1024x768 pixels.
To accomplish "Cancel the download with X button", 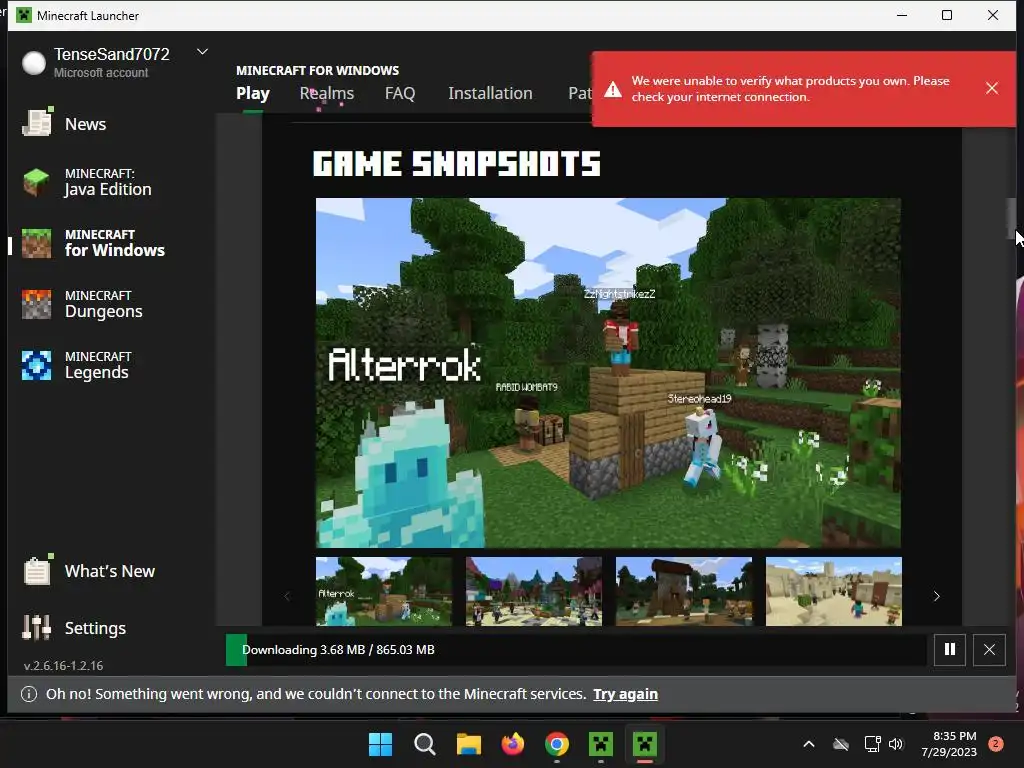I will click(x=989, y=649).
